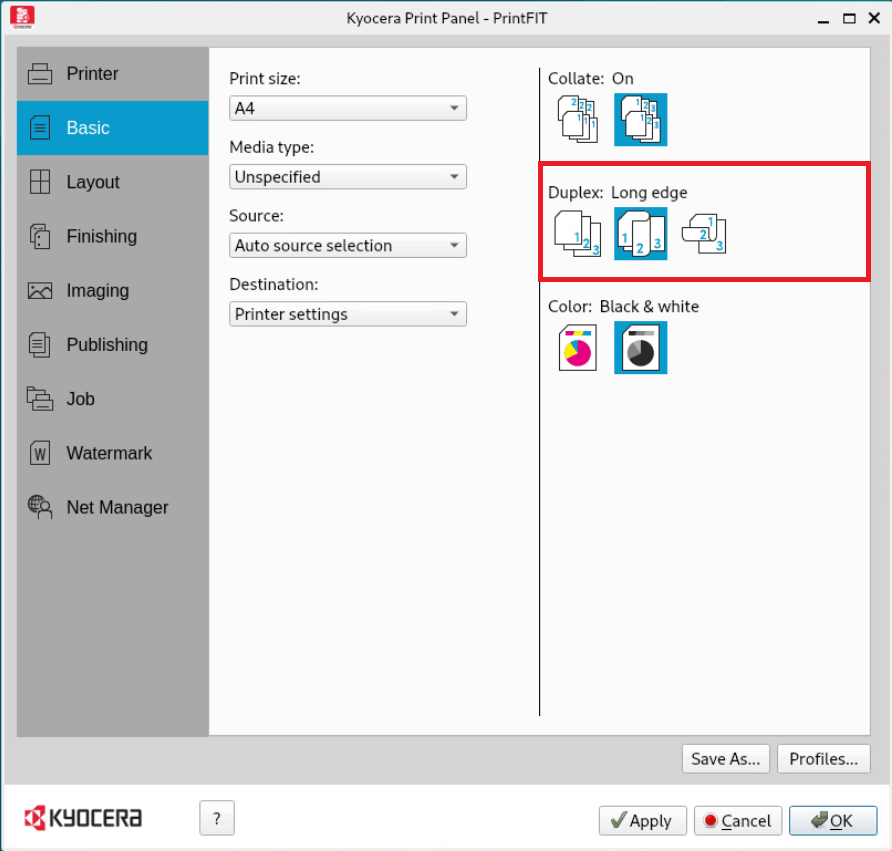Viewport: 892px width, 851px height.
Task: Go to the Layout tab label
Action: (93, 182)
